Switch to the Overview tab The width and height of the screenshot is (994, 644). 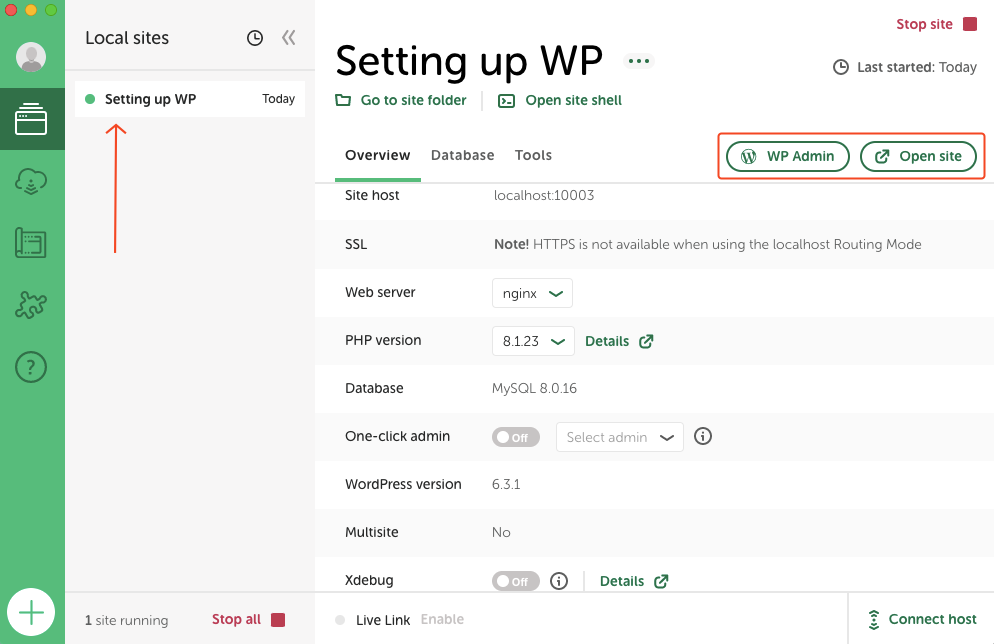coord(378,155)
